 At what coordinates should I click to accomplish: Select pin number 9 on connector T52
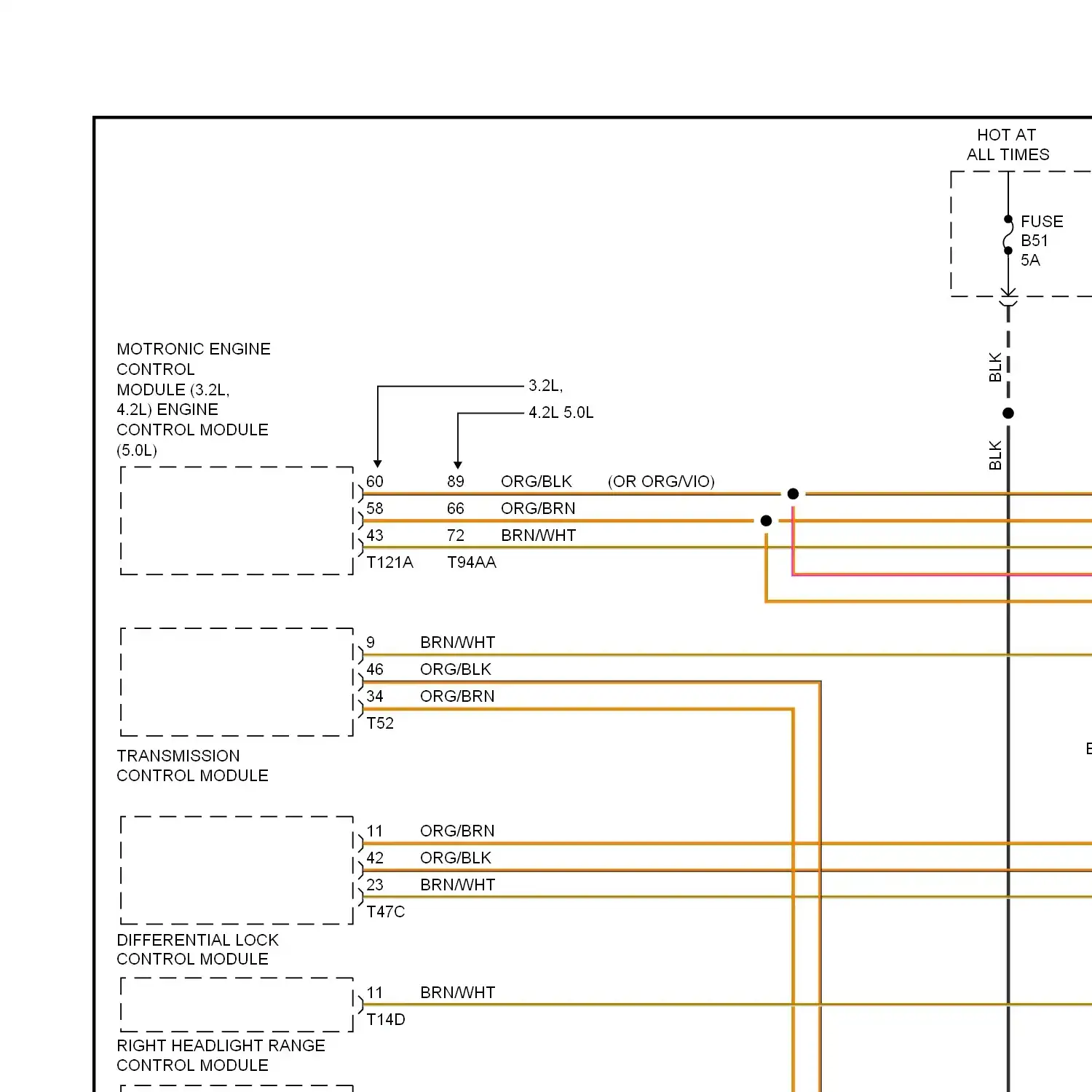tap(371, 642)
